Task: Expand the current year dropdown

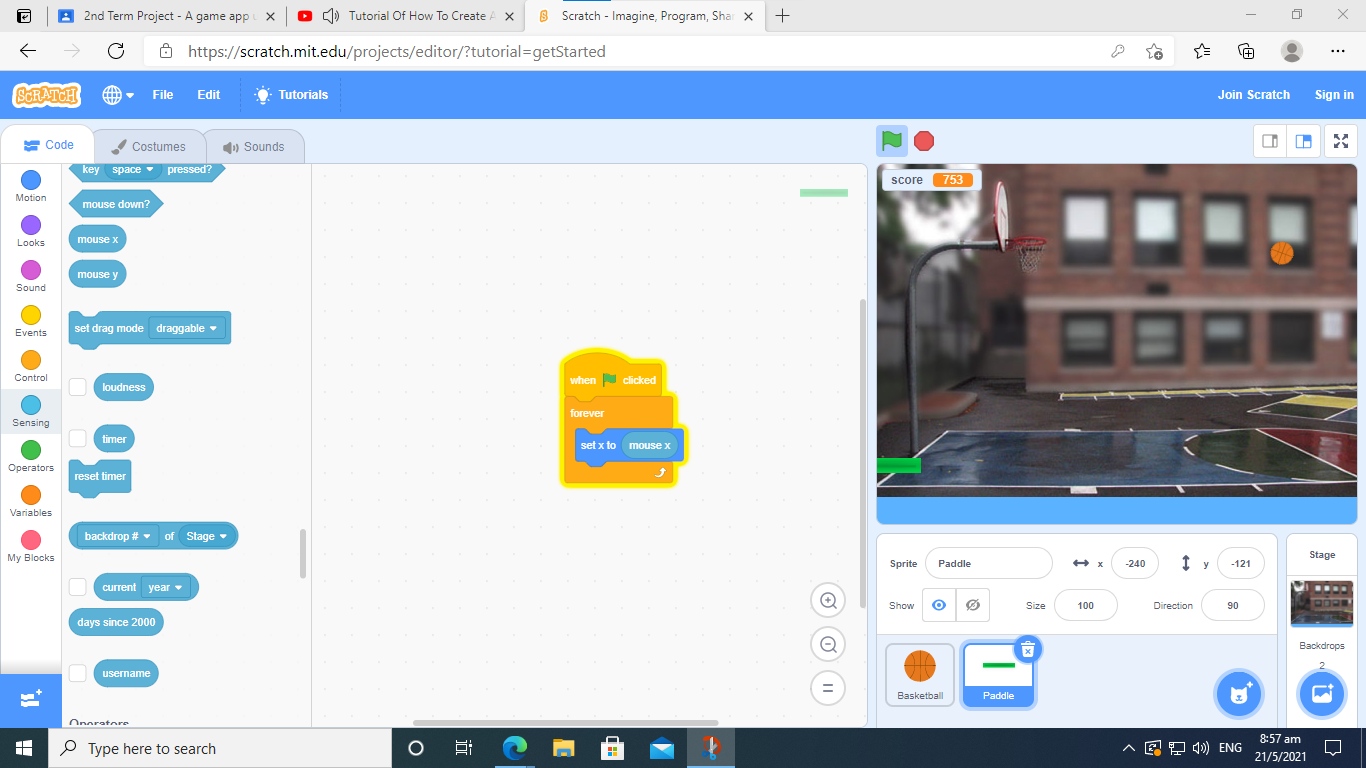Action: (167, 587)
